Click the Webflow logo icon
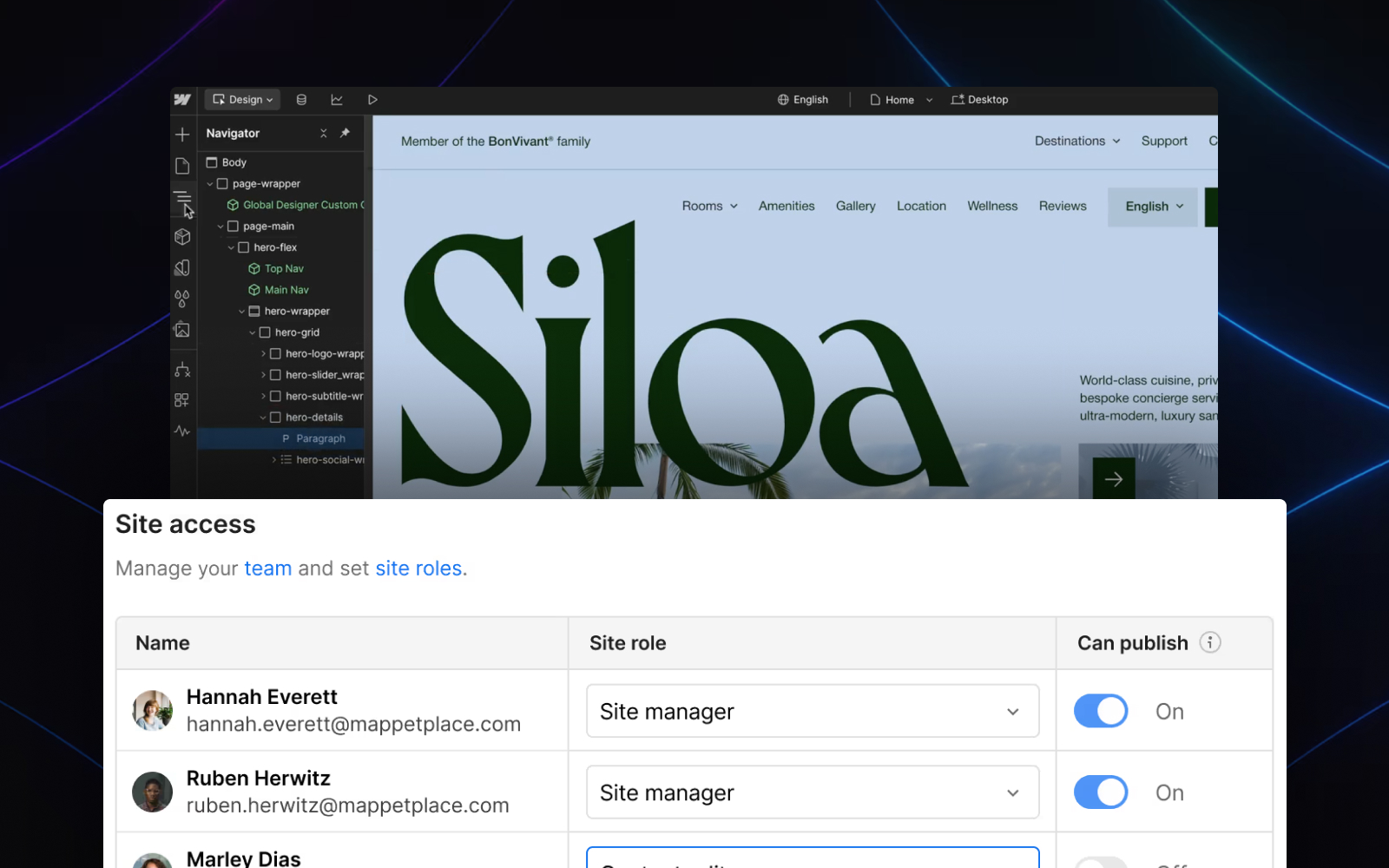Image resolution: width=1389 pixels, height=868 pixels. click(182, 100)
